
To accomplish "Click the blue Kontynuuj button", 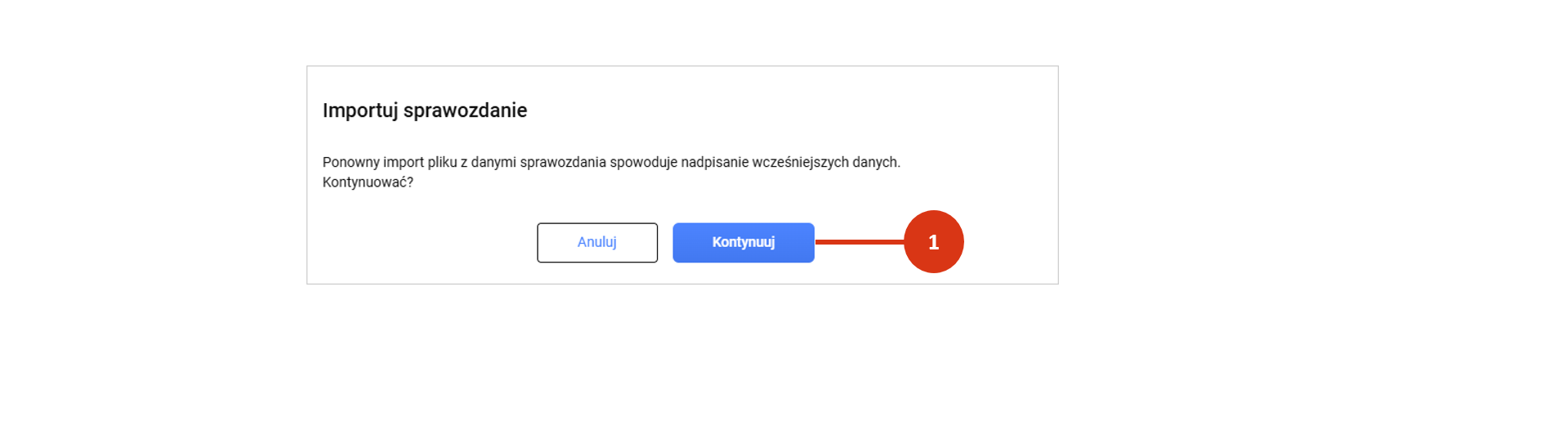I will (743, 242).
